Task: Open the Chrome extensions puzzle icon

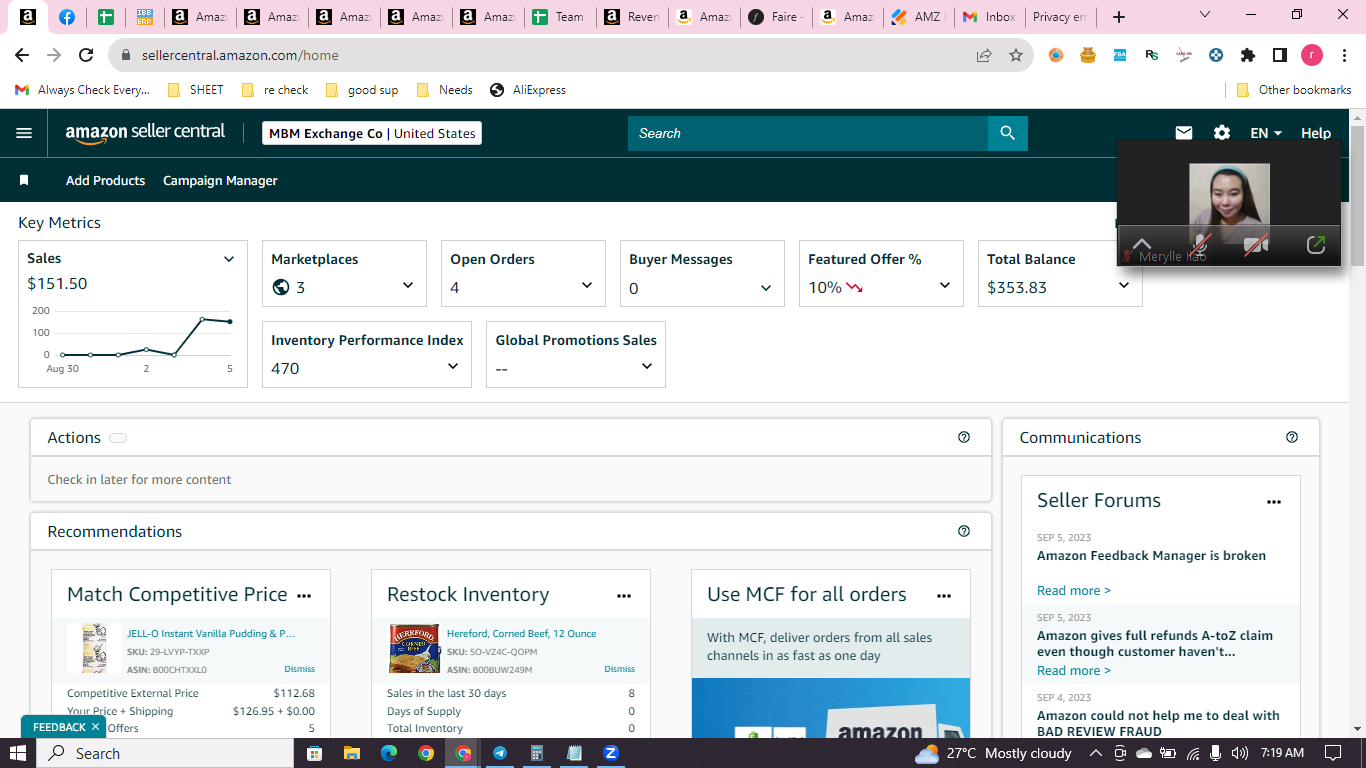Action: (x=1248, y=56)
